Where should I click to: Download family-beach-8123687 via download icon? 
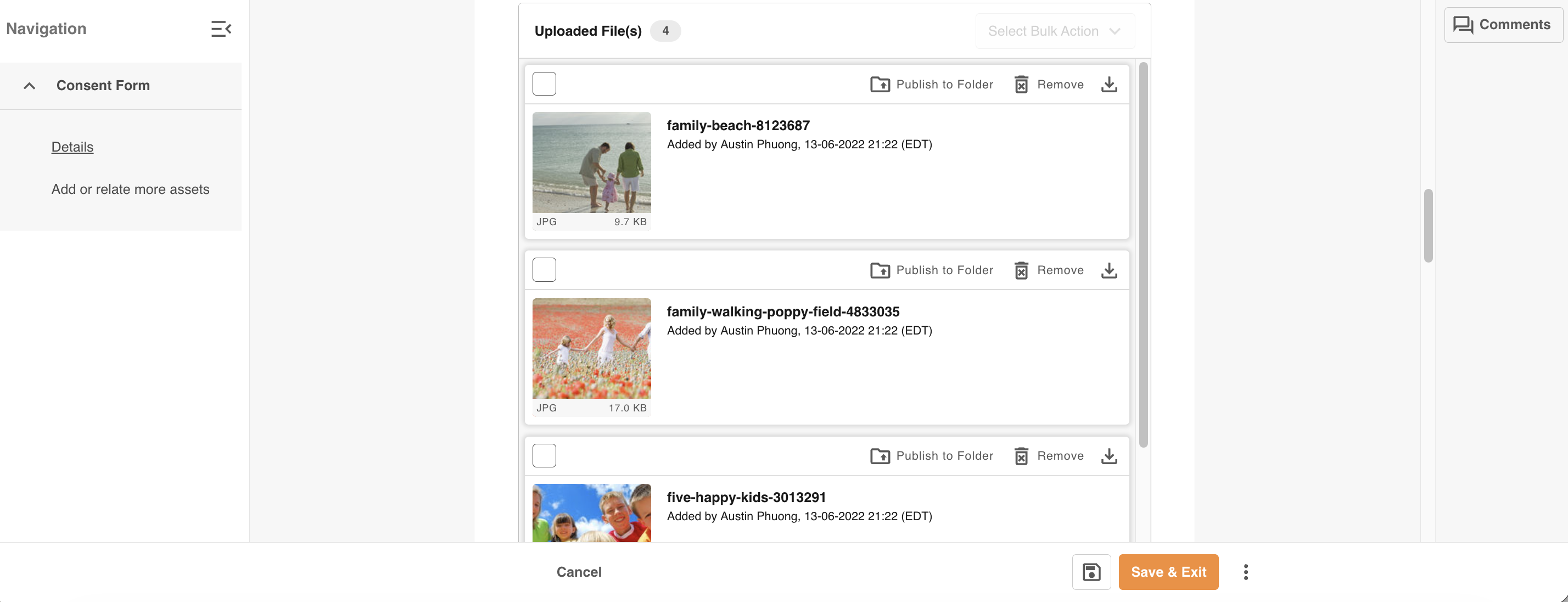[x=1109, y=85]
